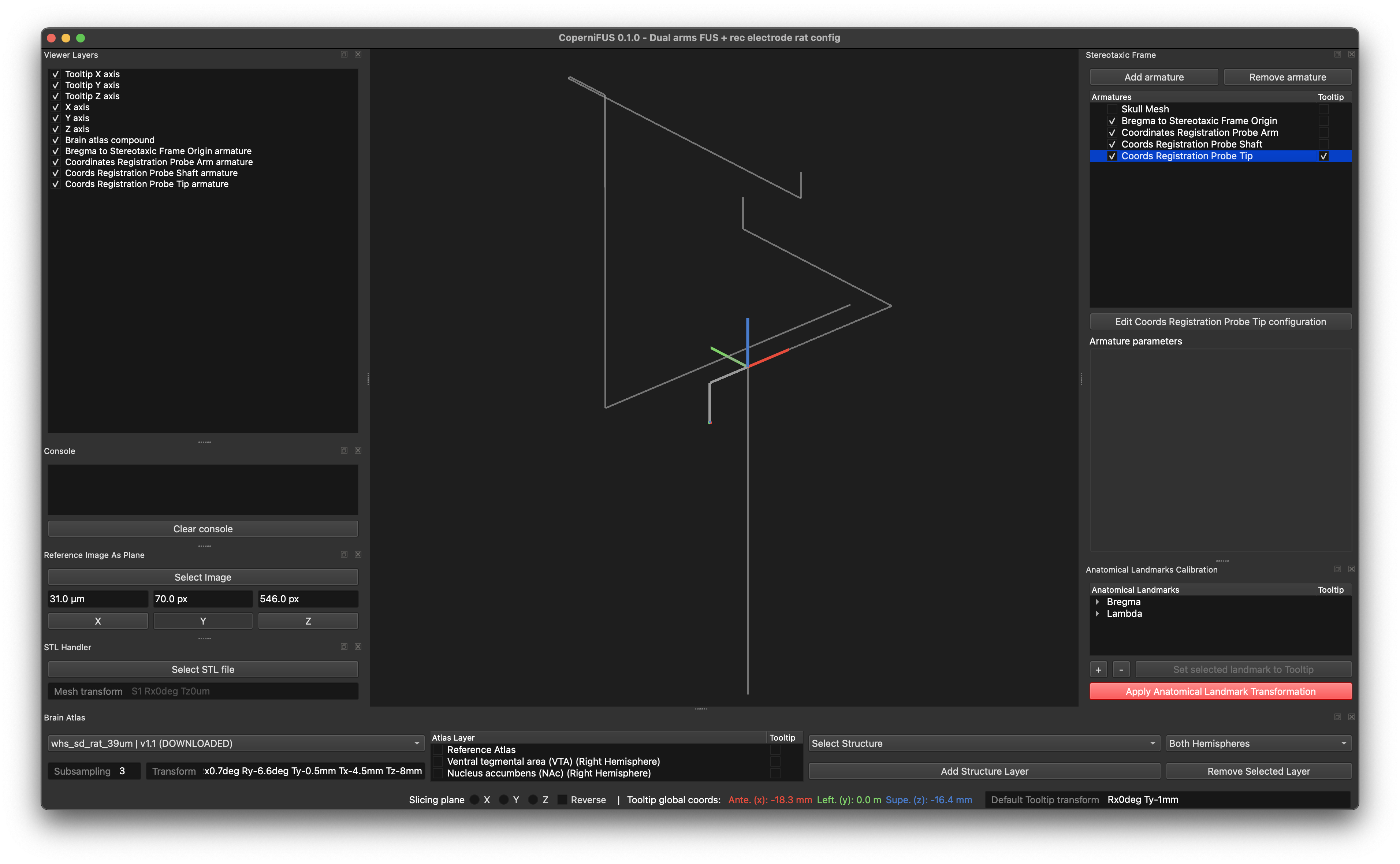The image size is (1400, 864).
Task: Click the Y reference plane button
Action: (x=203, y=621)
